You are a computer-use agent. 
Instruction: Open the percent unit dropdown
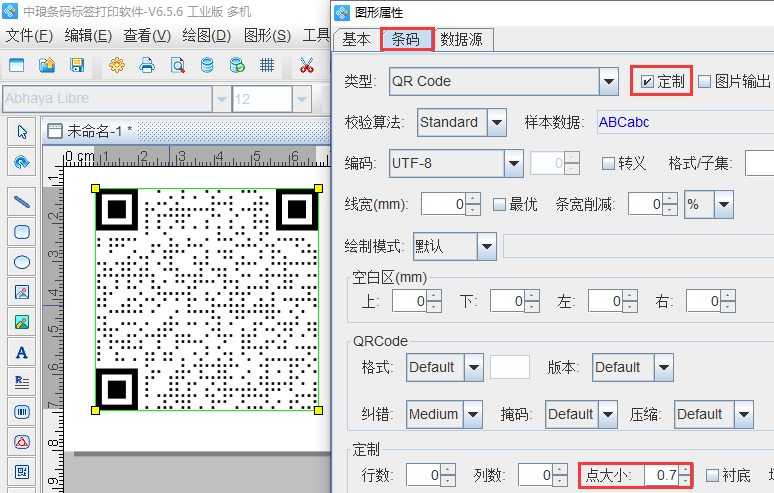click(x=724, y=204)
